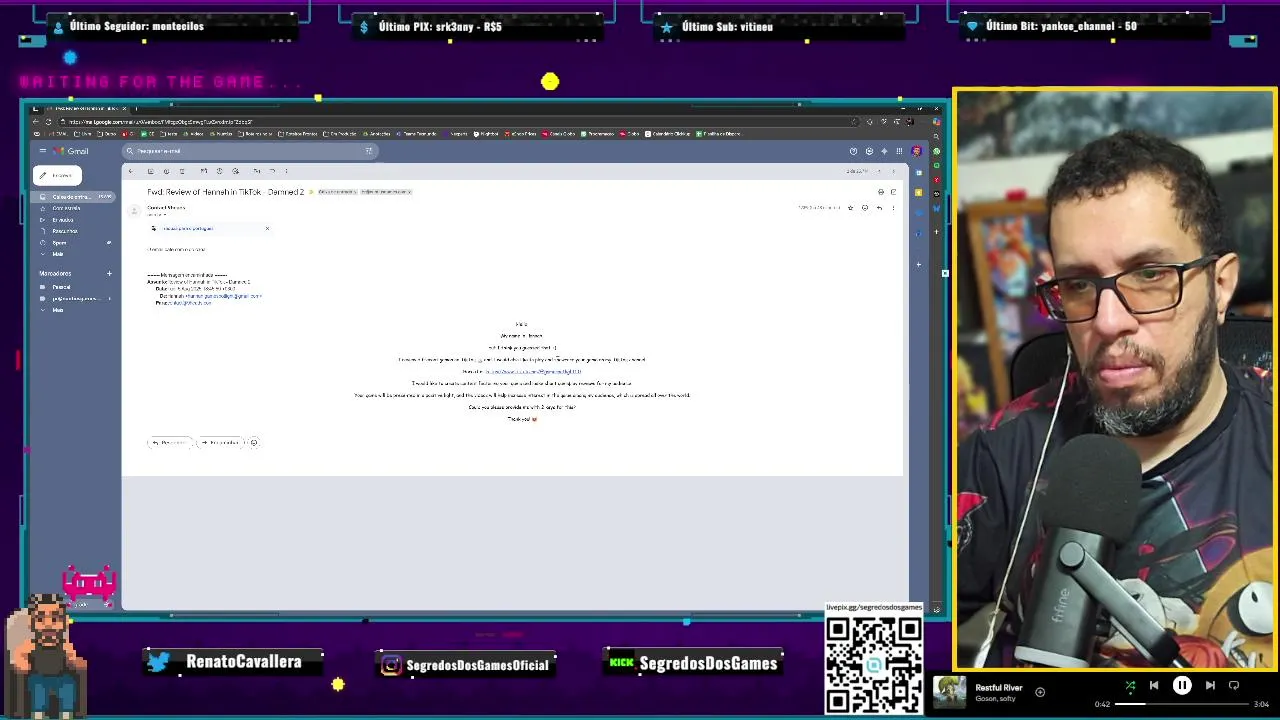1280x720 pixels.
Task: Go to older email arrow
Action: pyautogui.click(x=894, y=171)
